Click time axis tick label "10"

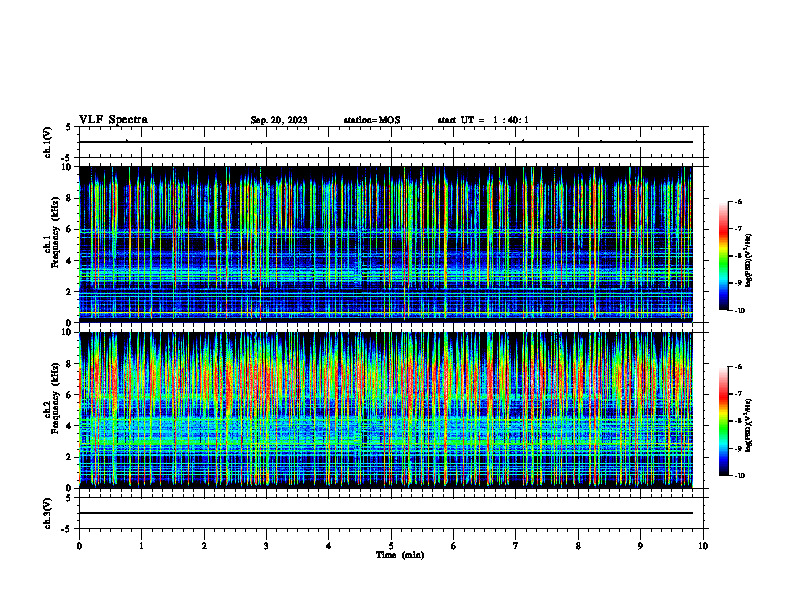pos(703,546)
